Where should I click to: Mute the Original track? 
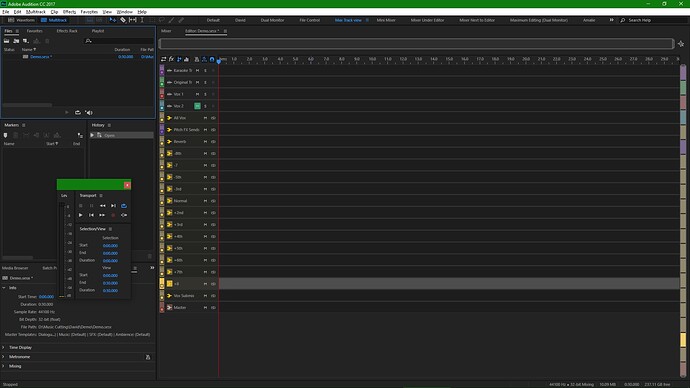(x=197, y=82)
